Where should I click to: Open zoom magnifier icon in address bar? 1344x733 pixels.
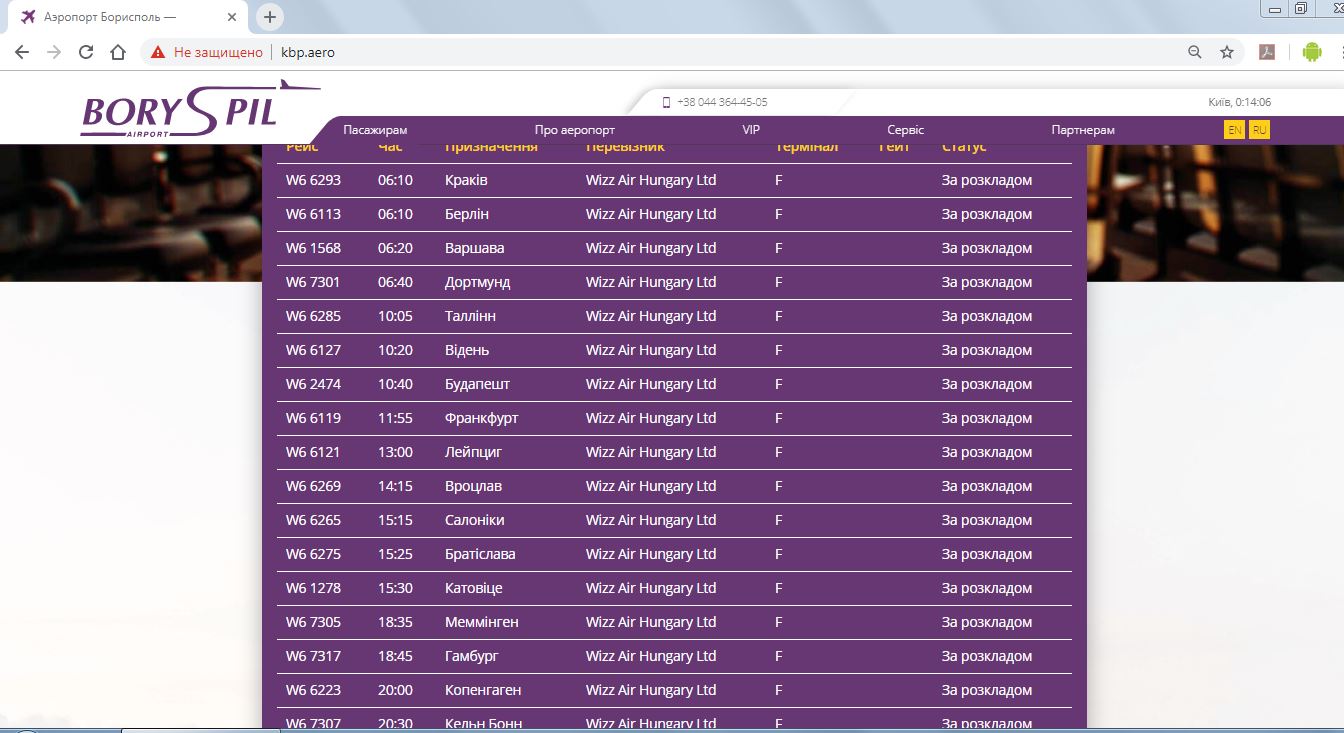pyautogui.click(x=1194, y=53)
